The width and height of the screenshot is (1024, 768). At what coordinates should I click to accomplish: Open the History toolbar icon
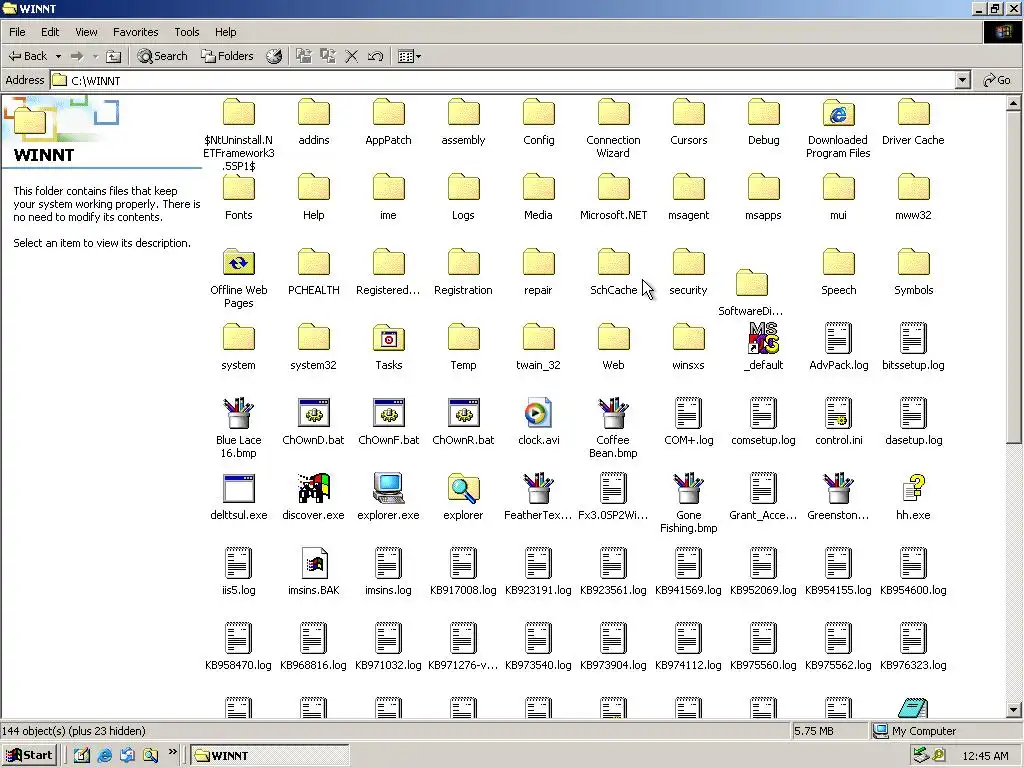pos(274,56)
